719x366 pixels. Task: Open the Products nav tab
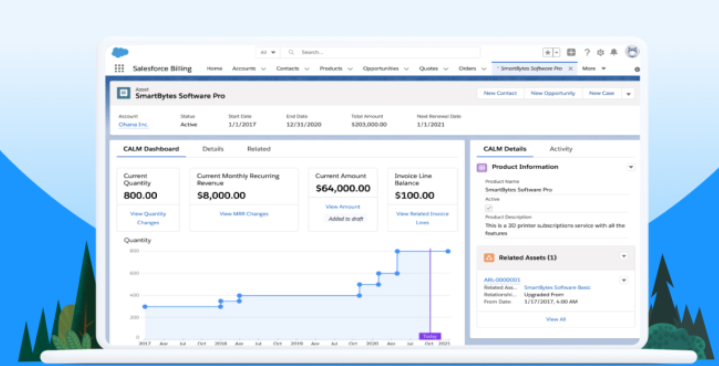click(x=331, y=68)
